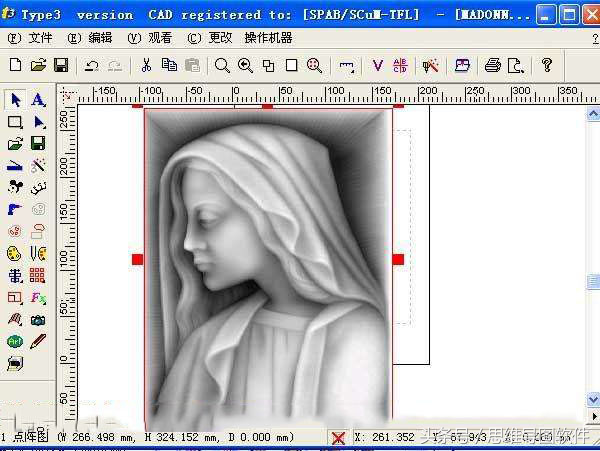
Task: Open the measure ruler tool
Action: 347,67
